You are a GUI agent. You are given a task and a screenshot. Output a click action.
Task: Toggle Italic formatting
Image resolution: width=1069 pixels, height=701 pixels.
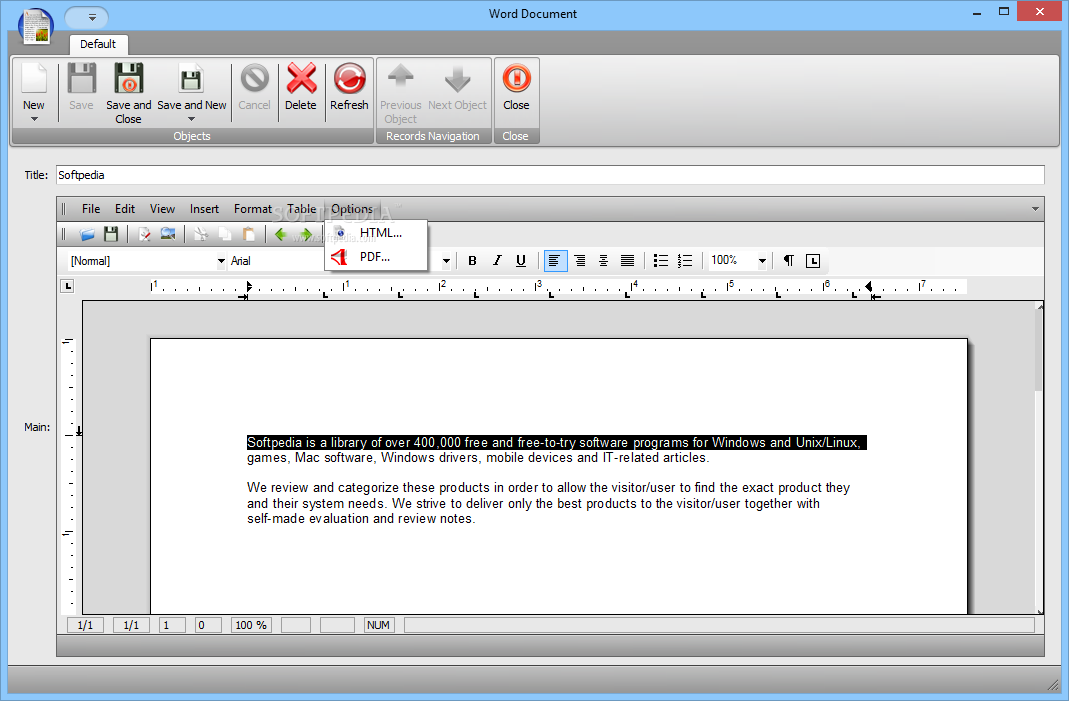pyautogui.click(x=497, y=260)
